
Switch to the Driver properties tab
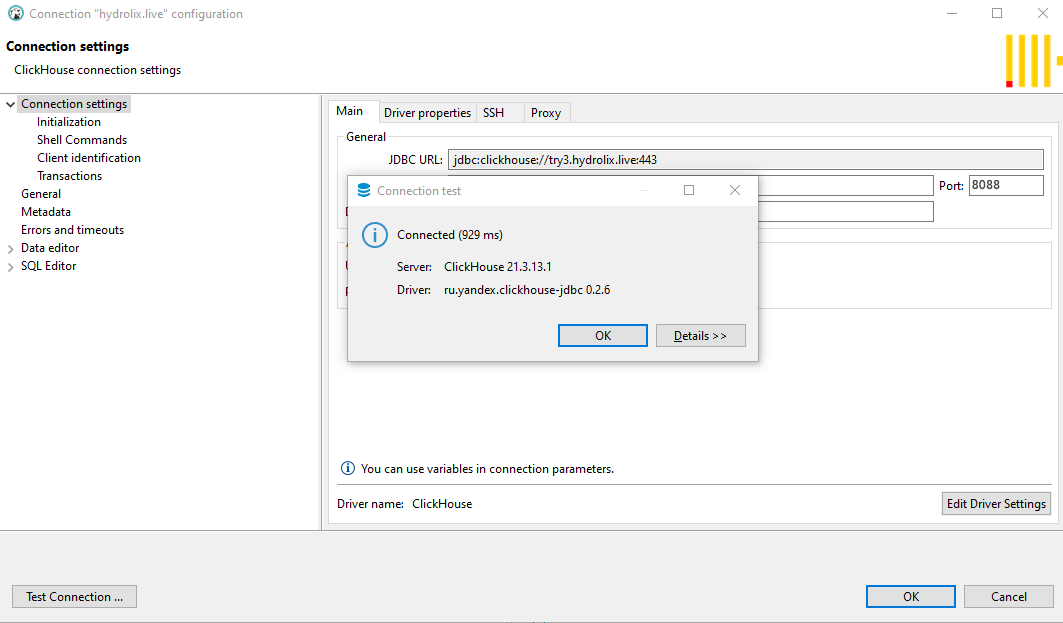pyautogui.click(x=427, y=113)
